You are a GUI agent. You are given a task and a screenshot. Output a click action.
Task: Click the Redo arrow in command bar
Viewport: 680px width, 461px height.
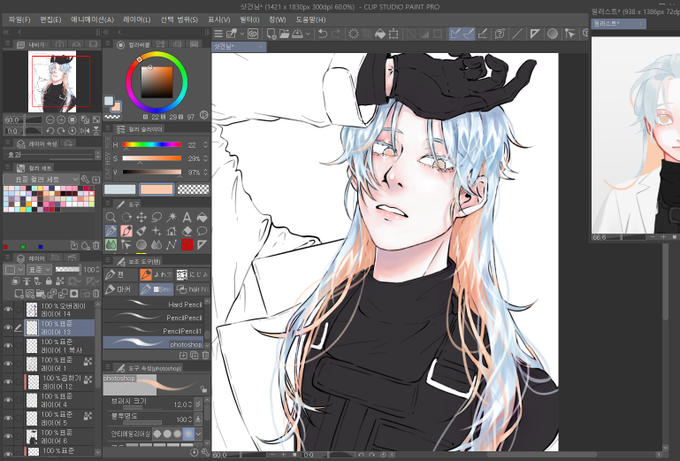[x=336, y=33]
